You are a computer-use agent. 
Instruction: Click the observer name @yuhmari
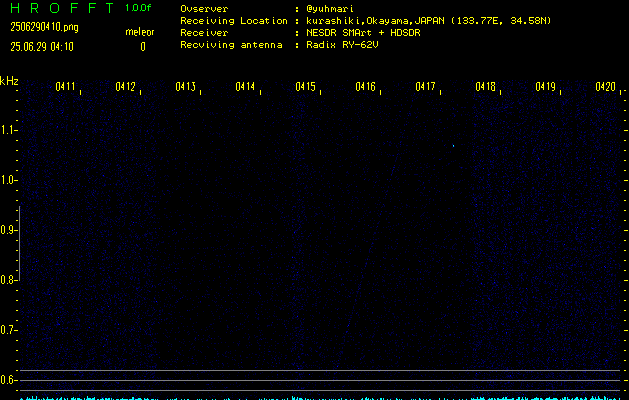pos(330,9)
